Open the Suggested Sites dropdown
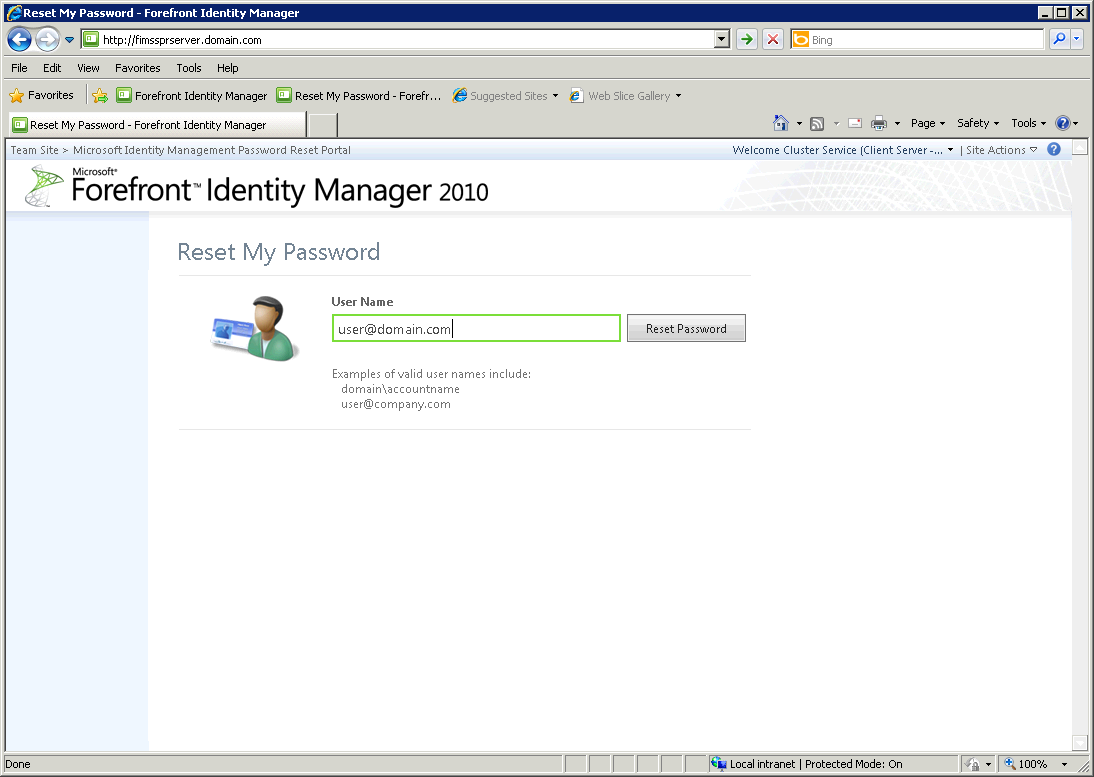Image resolution: width=1094 pixels, height=777 pixels. point(506,96)
